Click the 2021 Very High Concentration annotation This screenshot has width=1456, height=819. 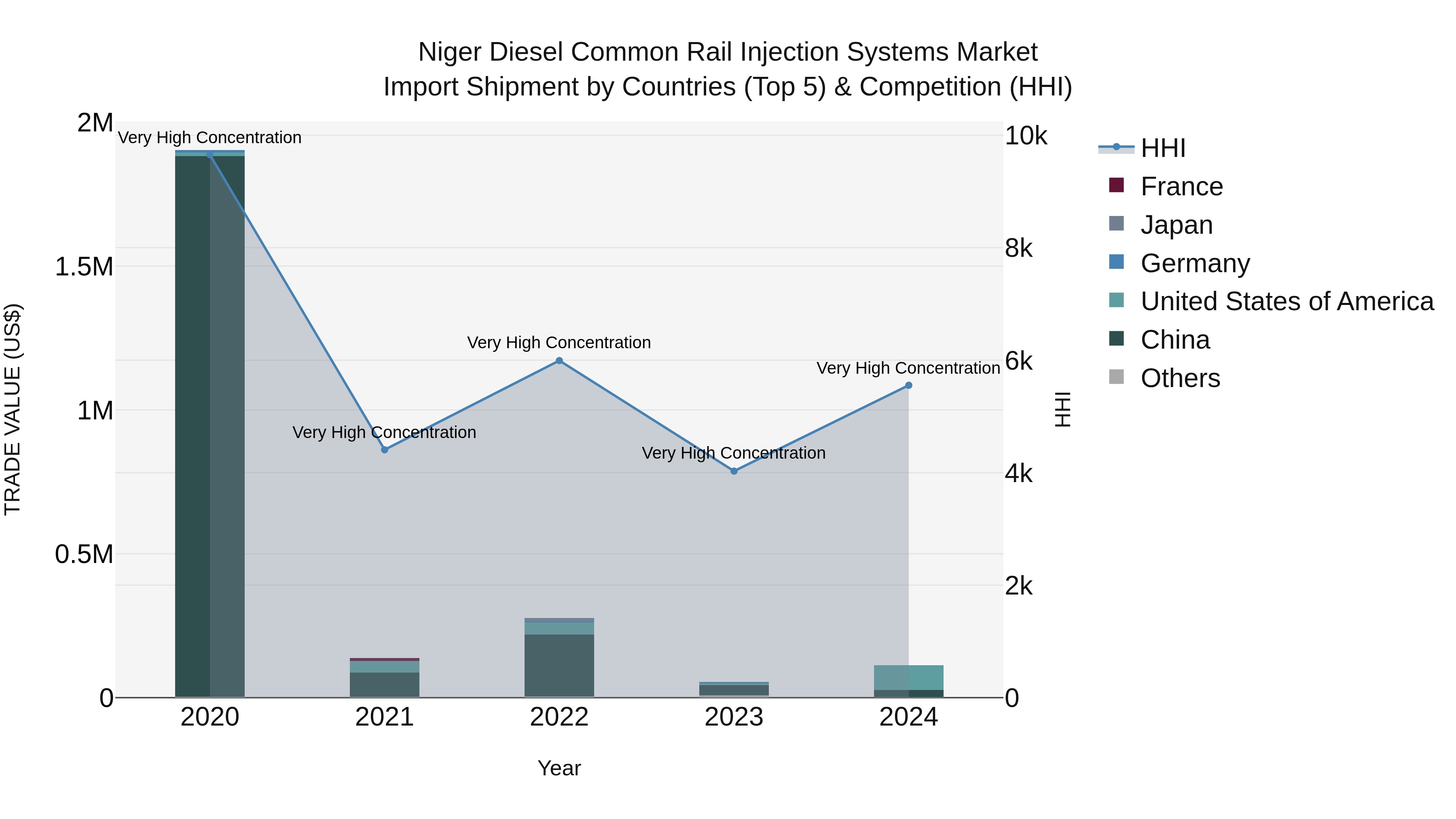[x=384, y=432]
